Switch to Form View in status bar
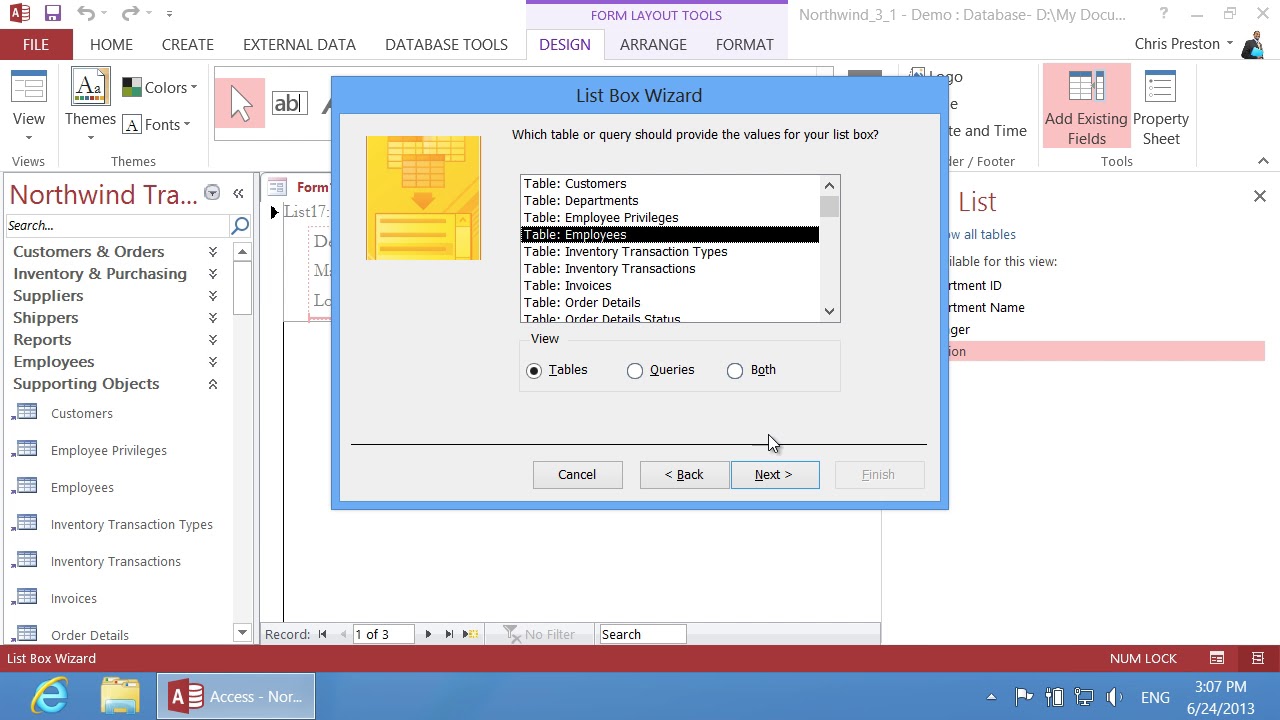Screen dimensions: 1280x720 (1217, 658)
